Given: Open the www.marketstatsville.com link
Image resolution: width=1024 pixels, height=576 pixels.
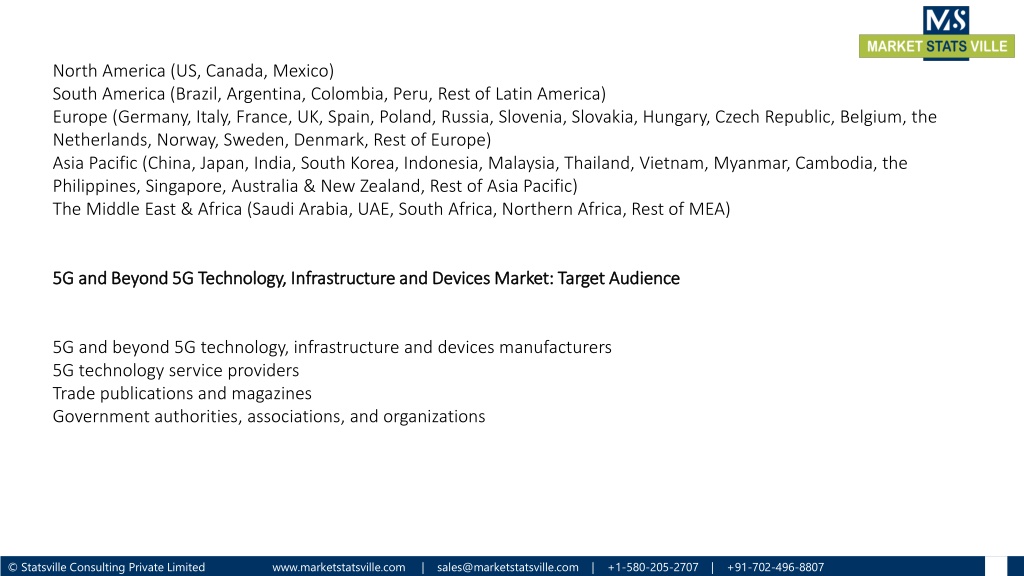Looking at the screenshot, I should pos(338,567).
